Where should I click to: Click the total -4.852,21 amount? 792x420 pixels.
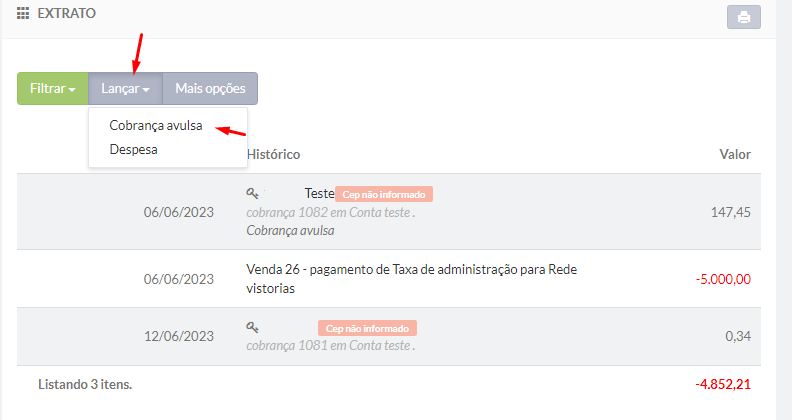722,384
